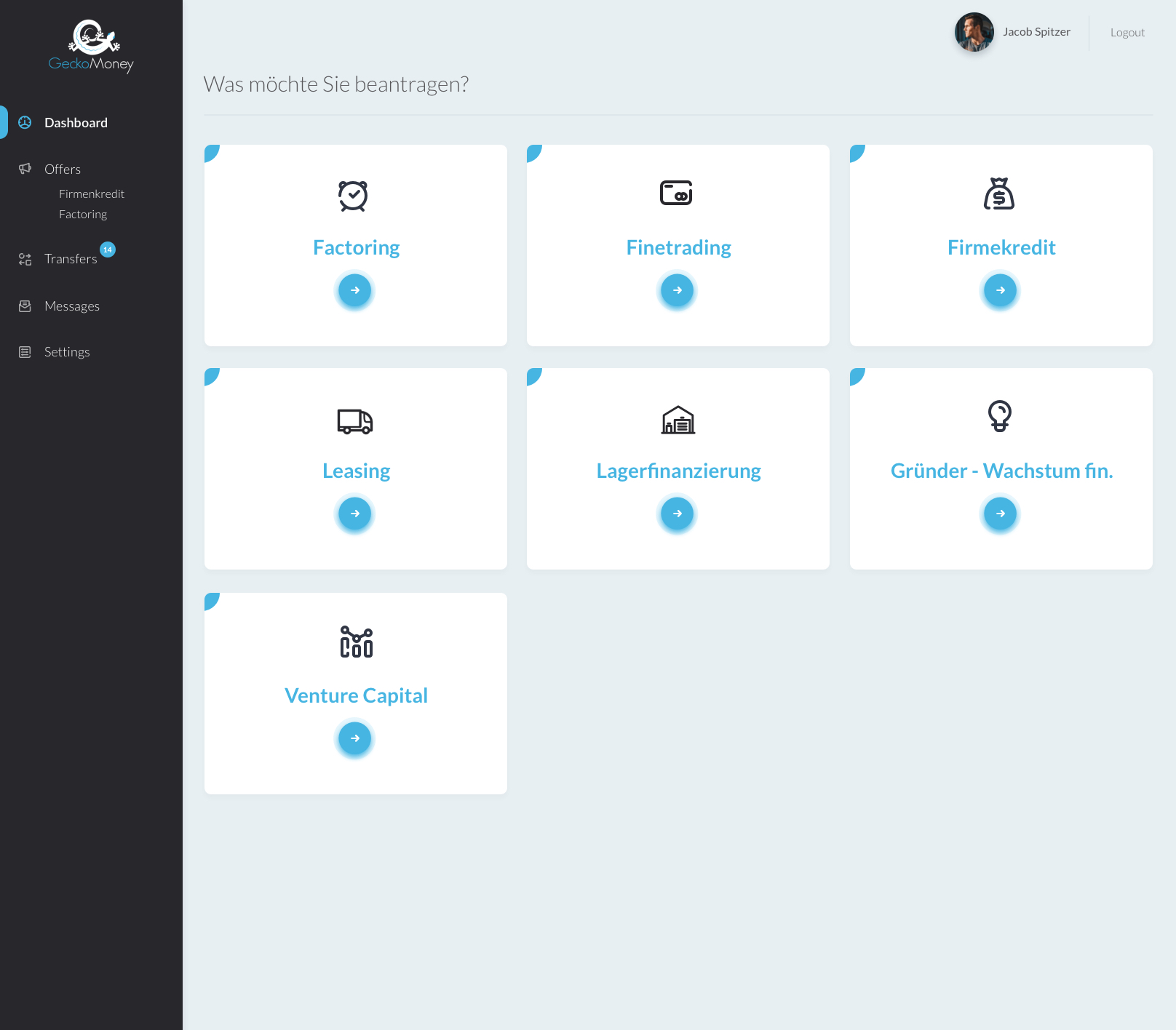Click the heading Was möchte Sie beantragen?
Viewport: 1176px width, 1030px height.
336,84
